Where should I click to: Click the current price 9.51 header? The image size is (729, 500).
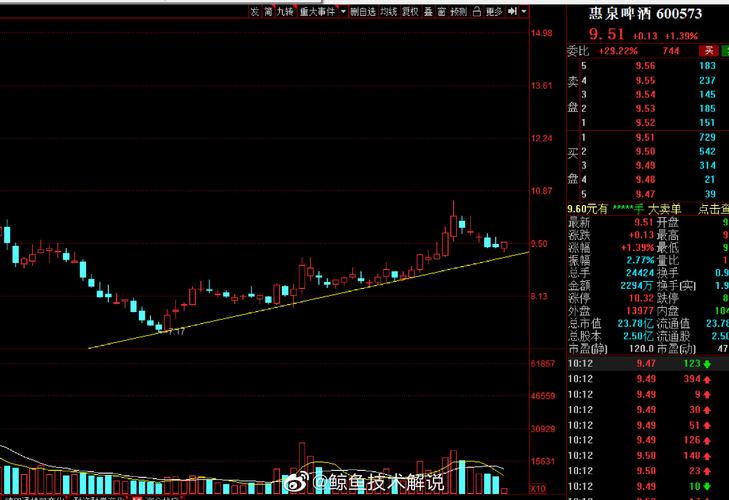point(606,34)
